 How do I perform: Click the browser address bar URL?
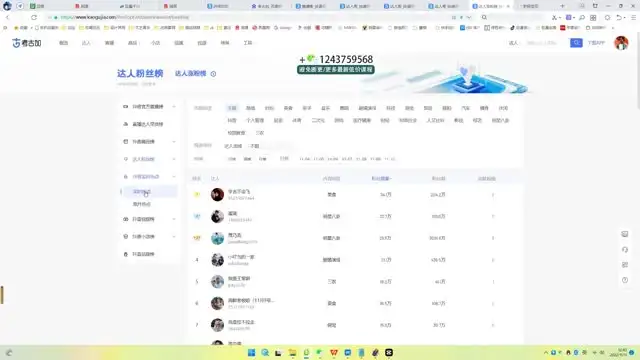click(x=124, y=18)
